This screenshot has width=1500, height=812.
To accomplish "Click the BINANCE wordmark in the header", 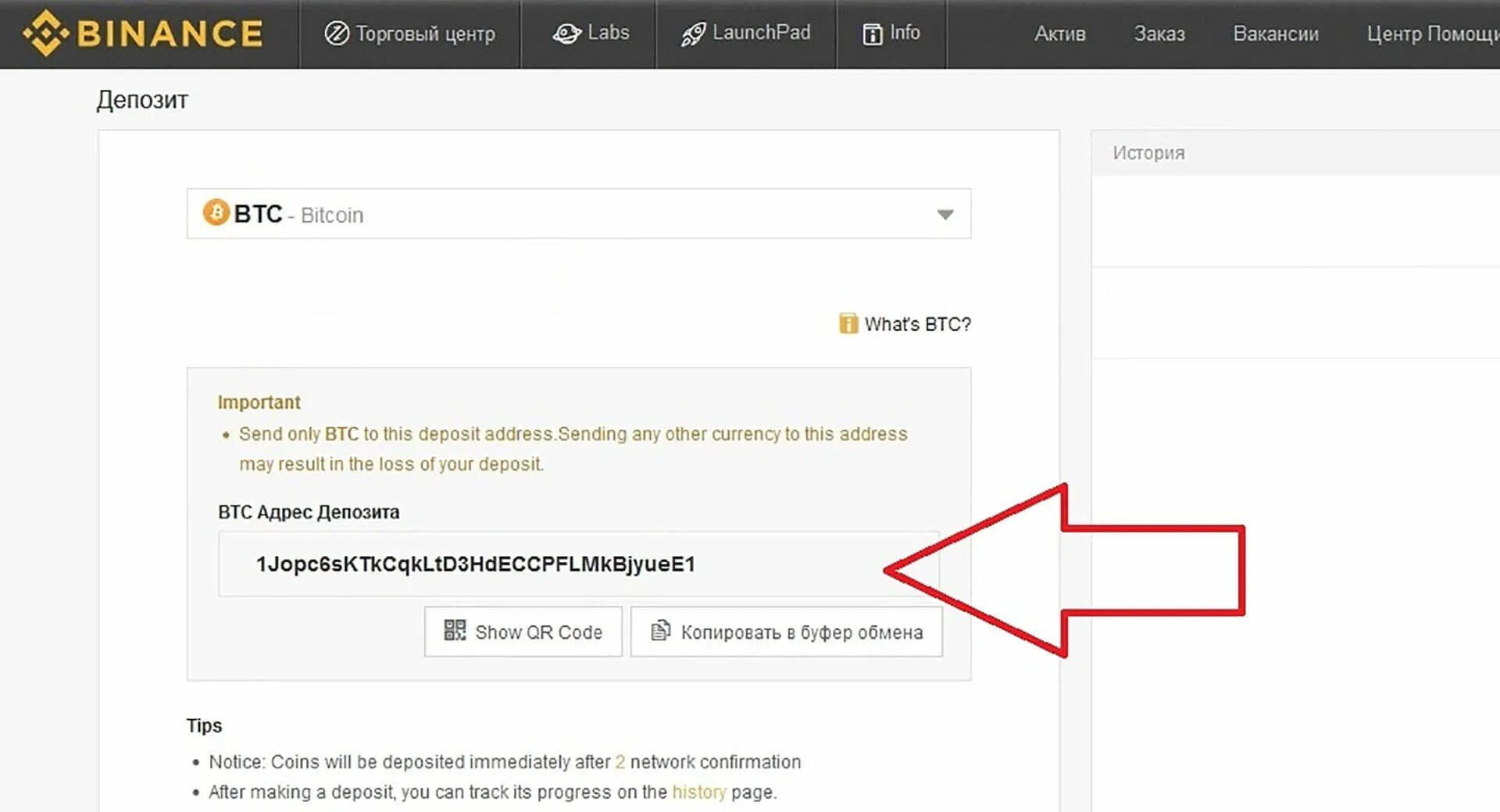I will (170, 34).
